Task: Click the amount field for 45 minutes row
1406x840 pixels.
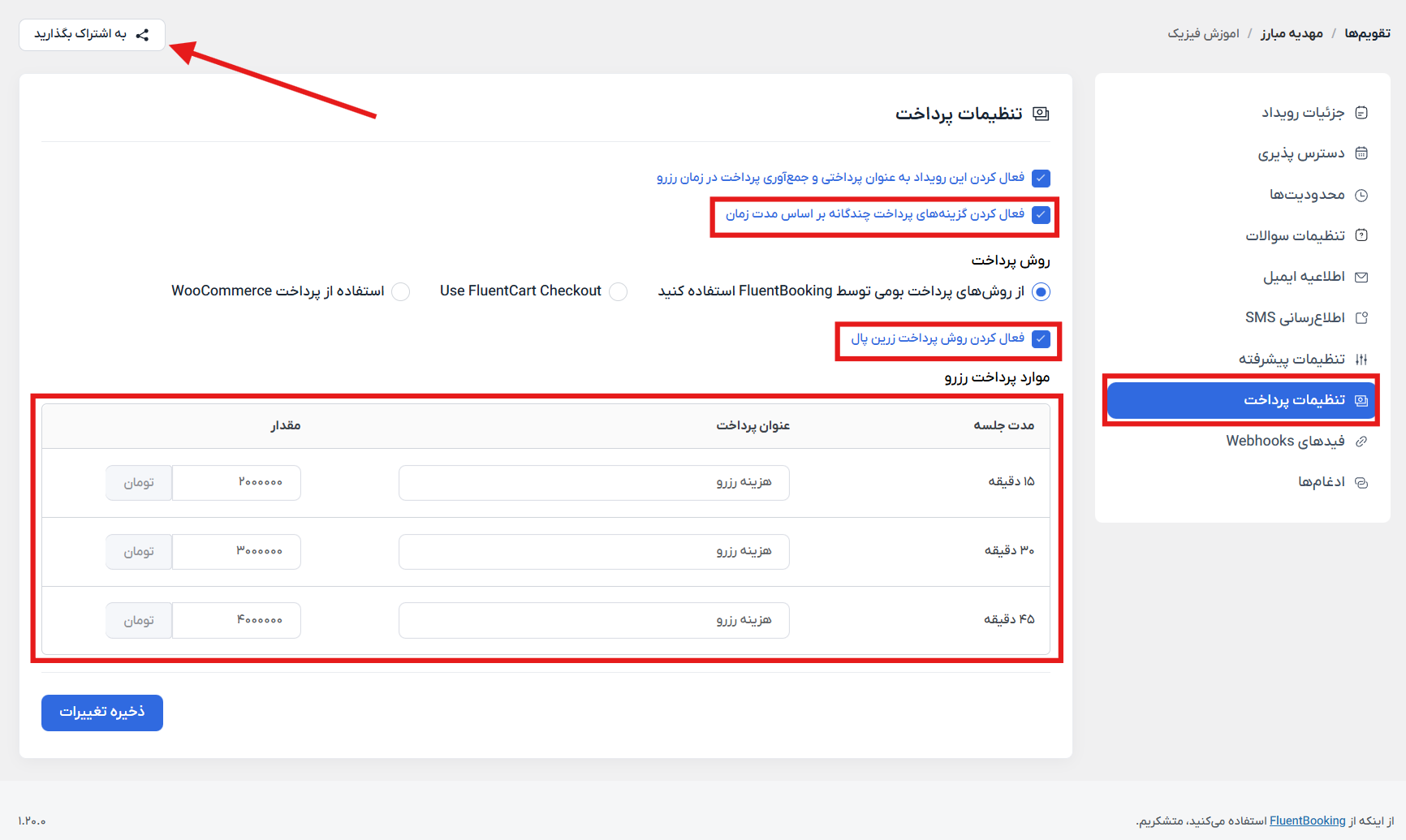Action: pos(236,621)
